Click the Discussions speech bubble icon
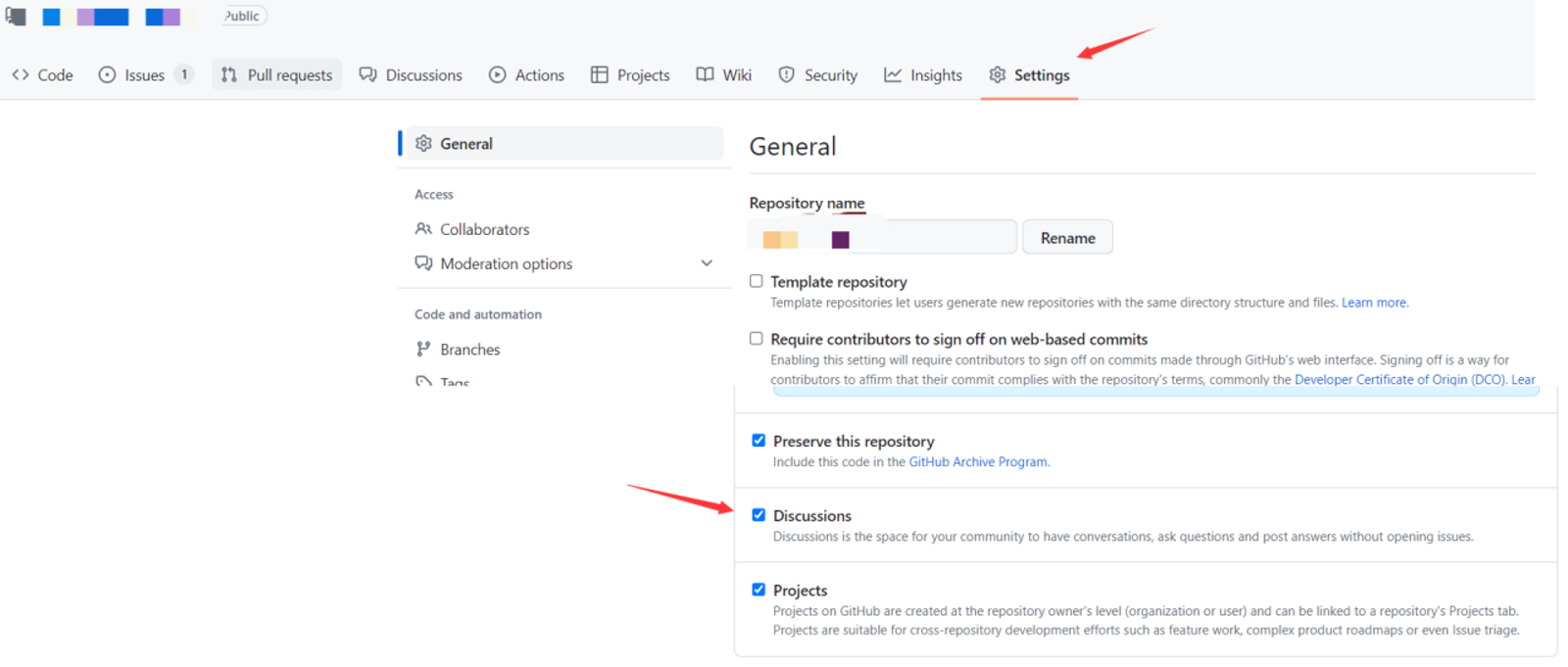The width and height of the screenshot is (1568, 667). [x=368, y=75]
